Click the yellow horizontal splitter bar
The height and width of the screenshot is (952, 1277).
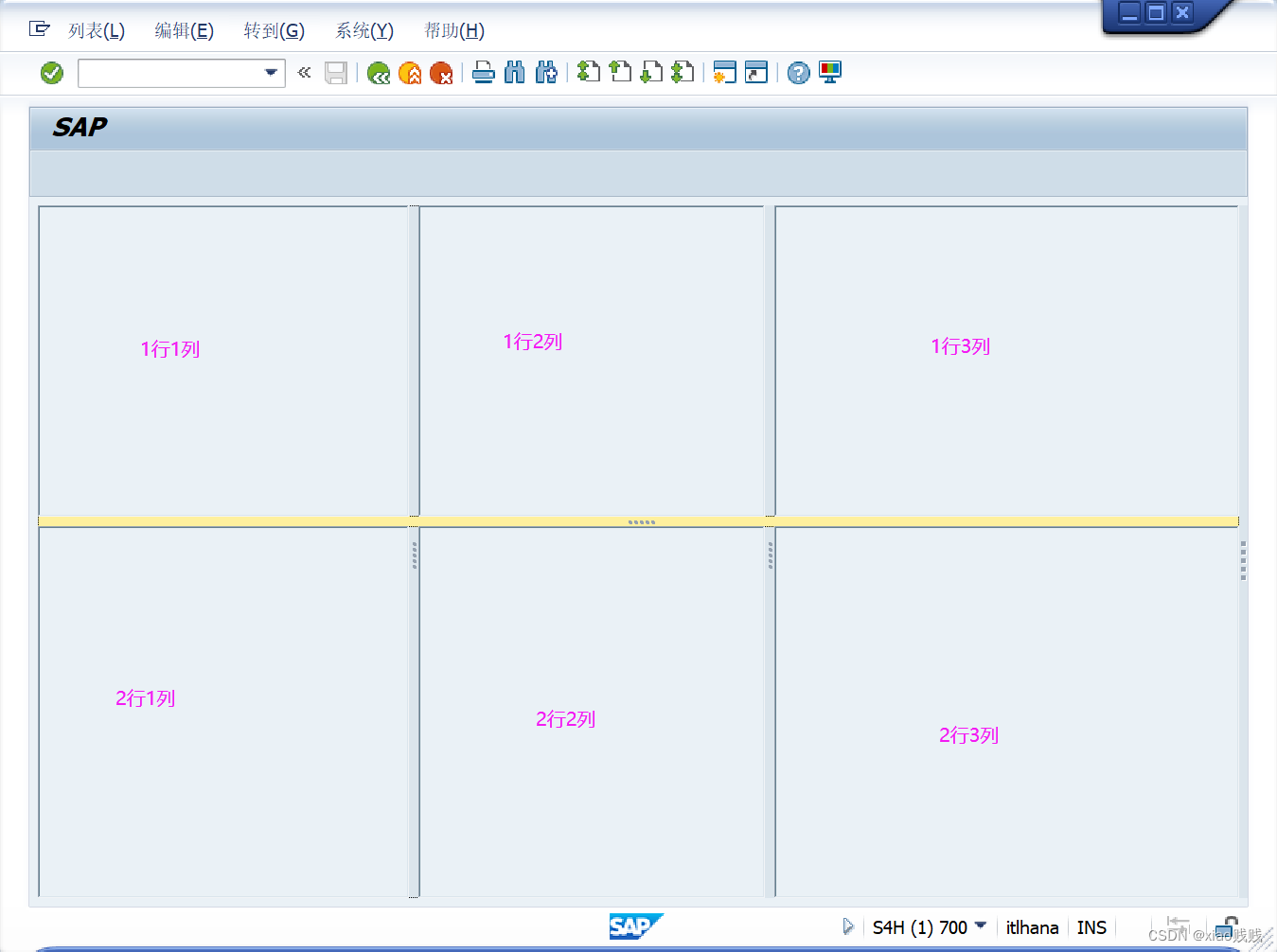[x=639, y=521]
